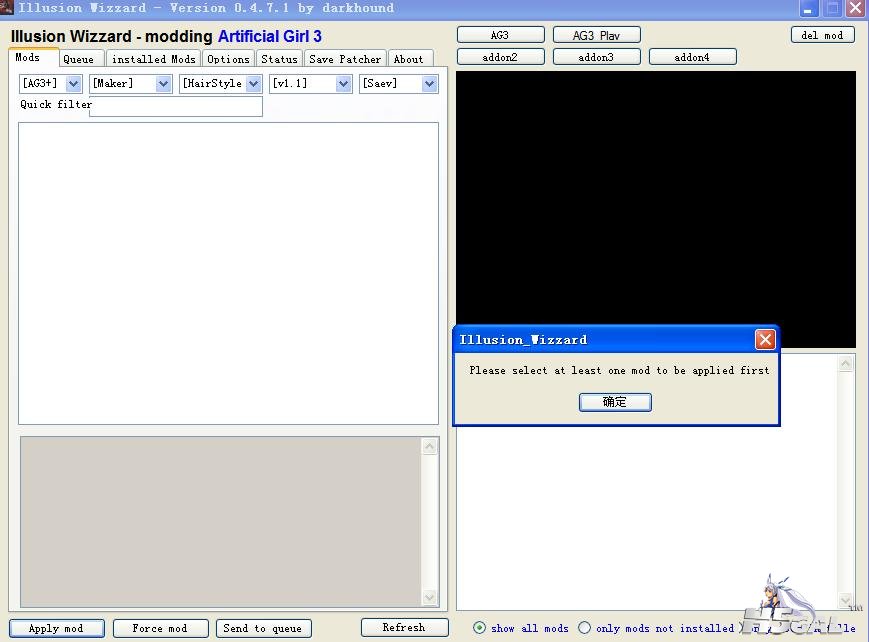
Task: View the Status tab
Action: [x=279, y=59]
